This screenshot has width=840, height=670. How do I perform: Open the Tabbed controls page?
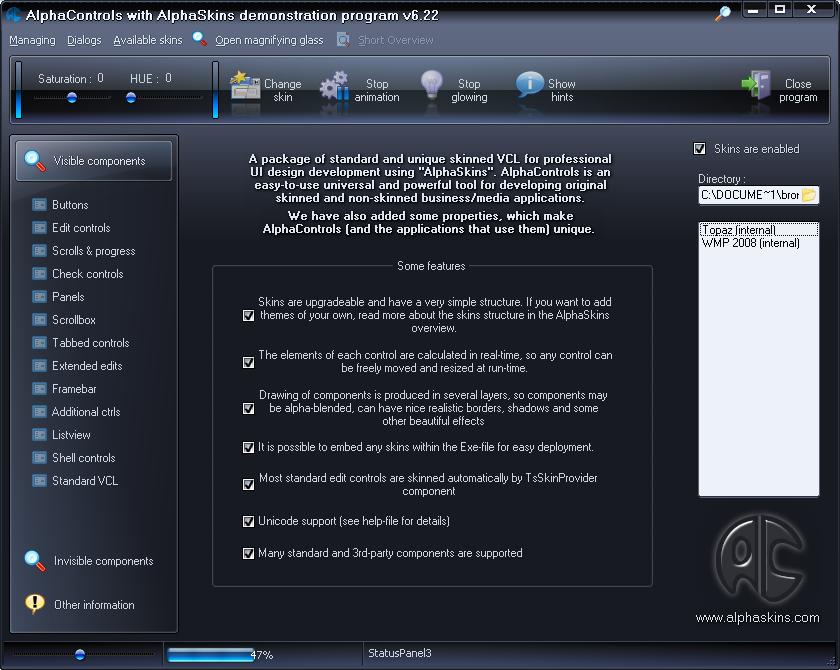[90, 343]
